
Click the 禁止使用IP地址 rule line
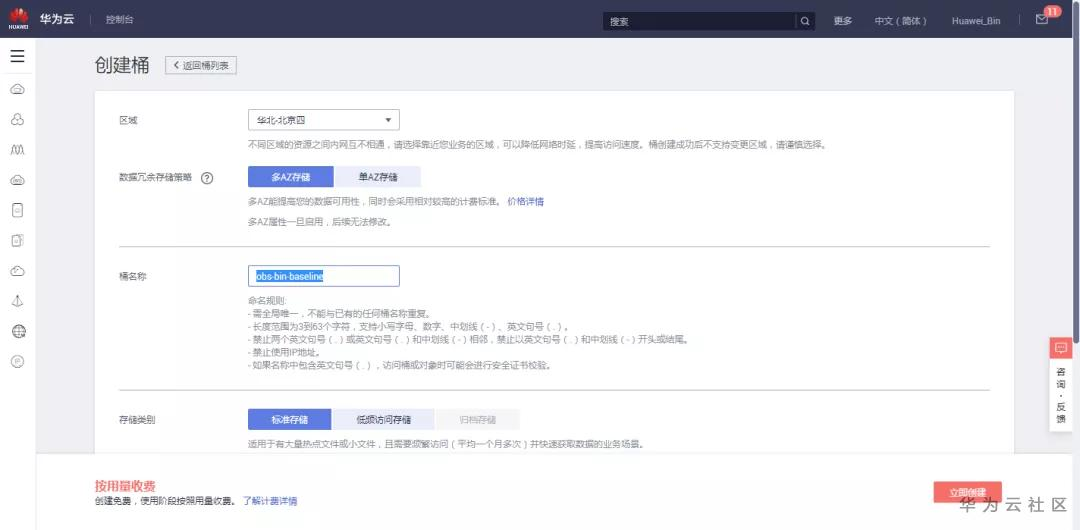coord(285,352)
